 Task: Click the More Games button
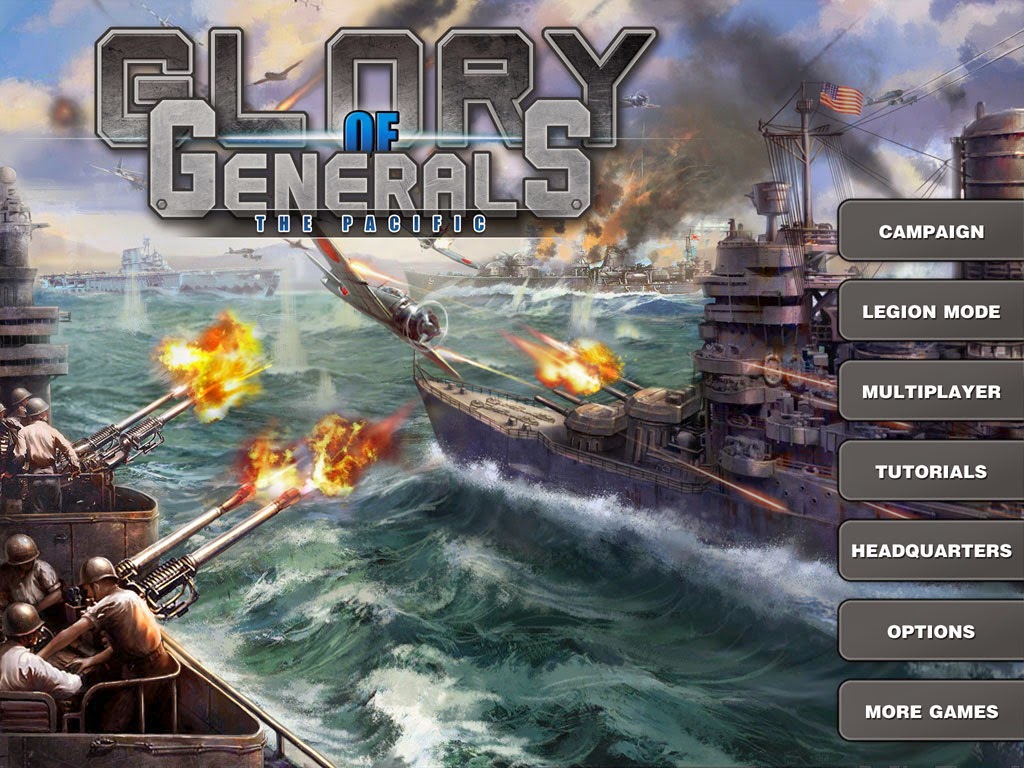[931, 711]
